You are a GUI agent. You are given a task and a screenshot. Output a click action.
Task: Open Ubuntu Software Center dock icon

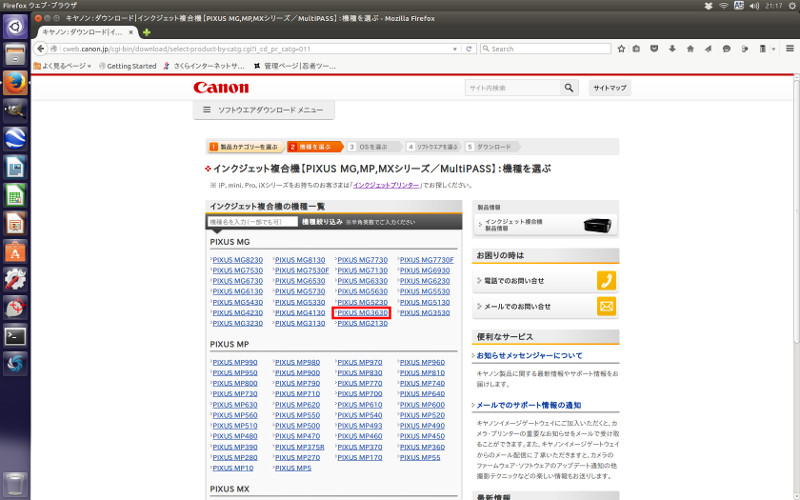click(x=15, y=251)
